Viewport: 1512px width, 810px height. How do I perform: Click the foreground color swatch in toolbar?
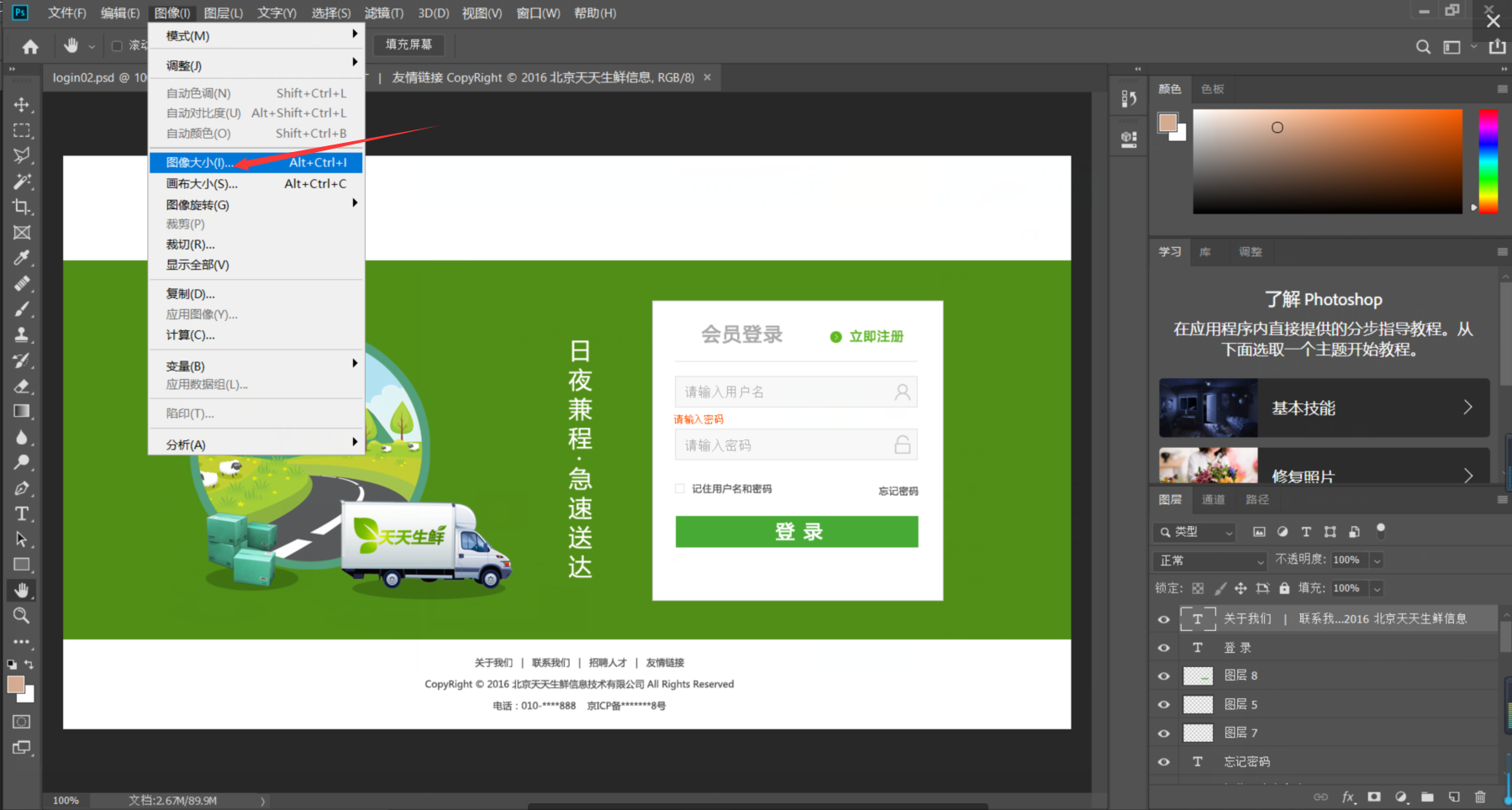pos(15,685)
